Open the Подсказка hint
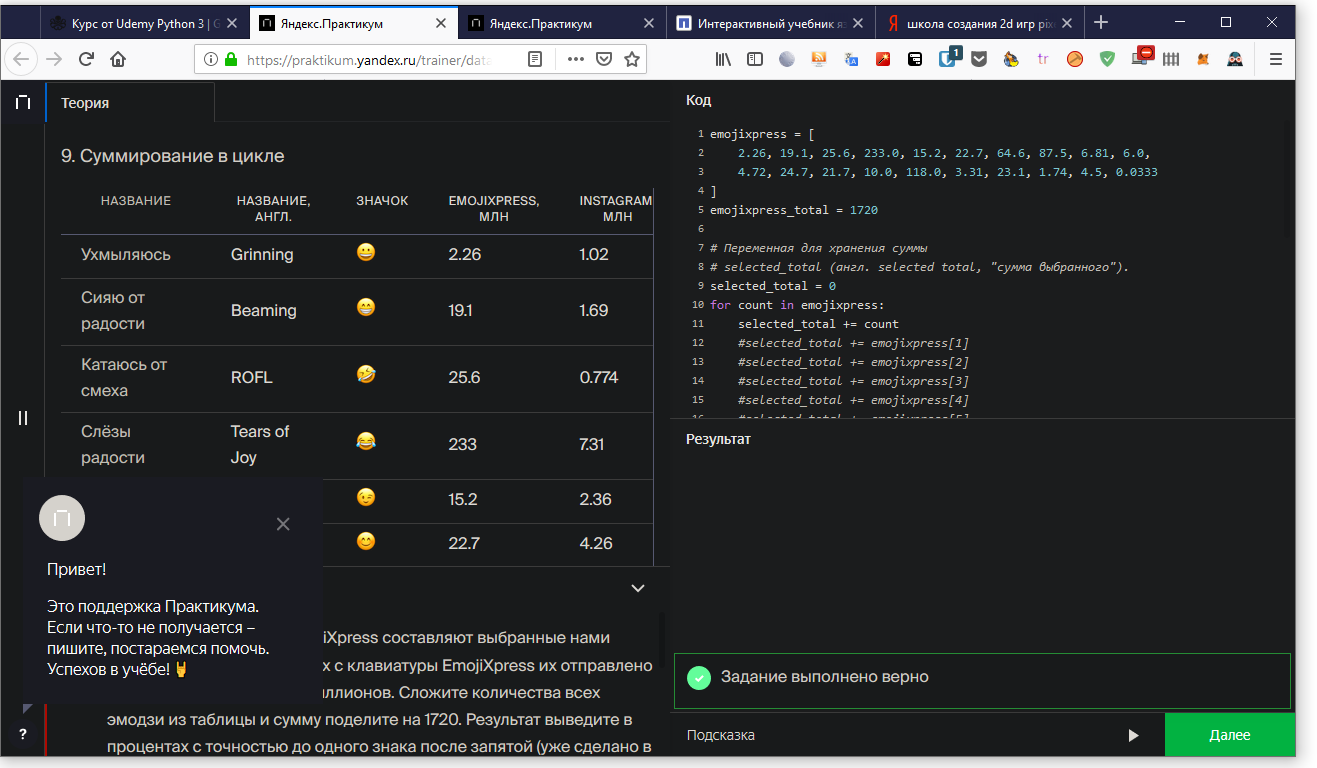Screen dimensions: 1317x768 click(721, 735)
